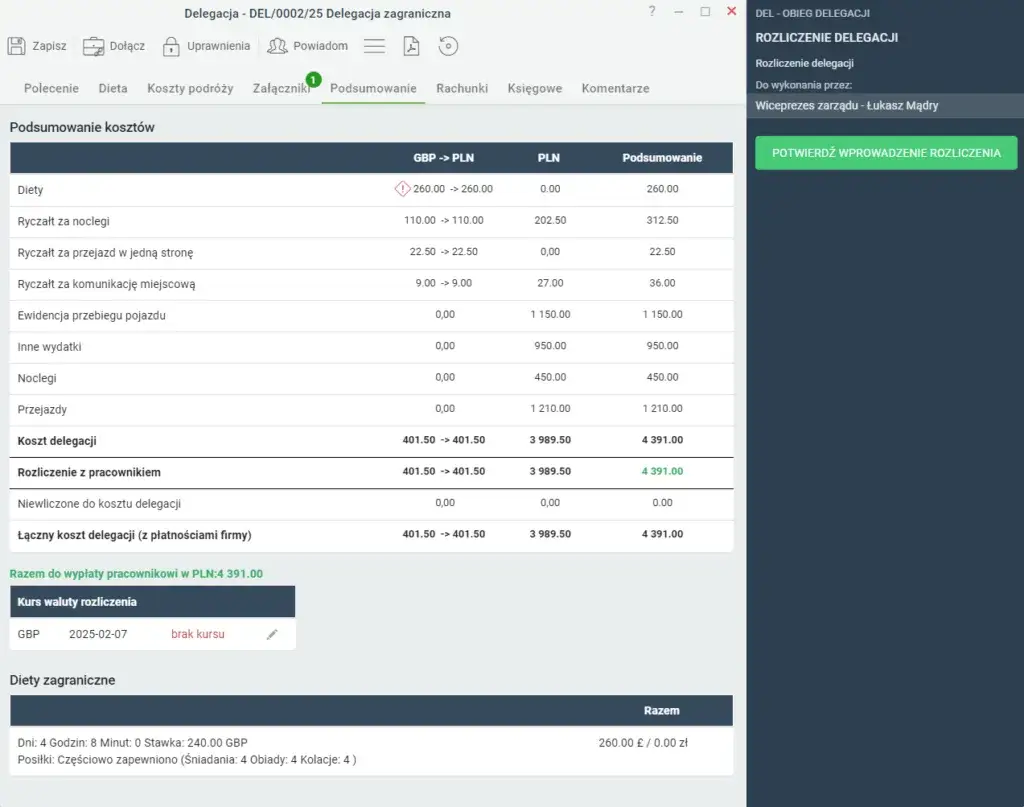This screenshot has width=1024, height=807.
Task: Go to Koszty podróży tab
Action: (x=190, y=88)
